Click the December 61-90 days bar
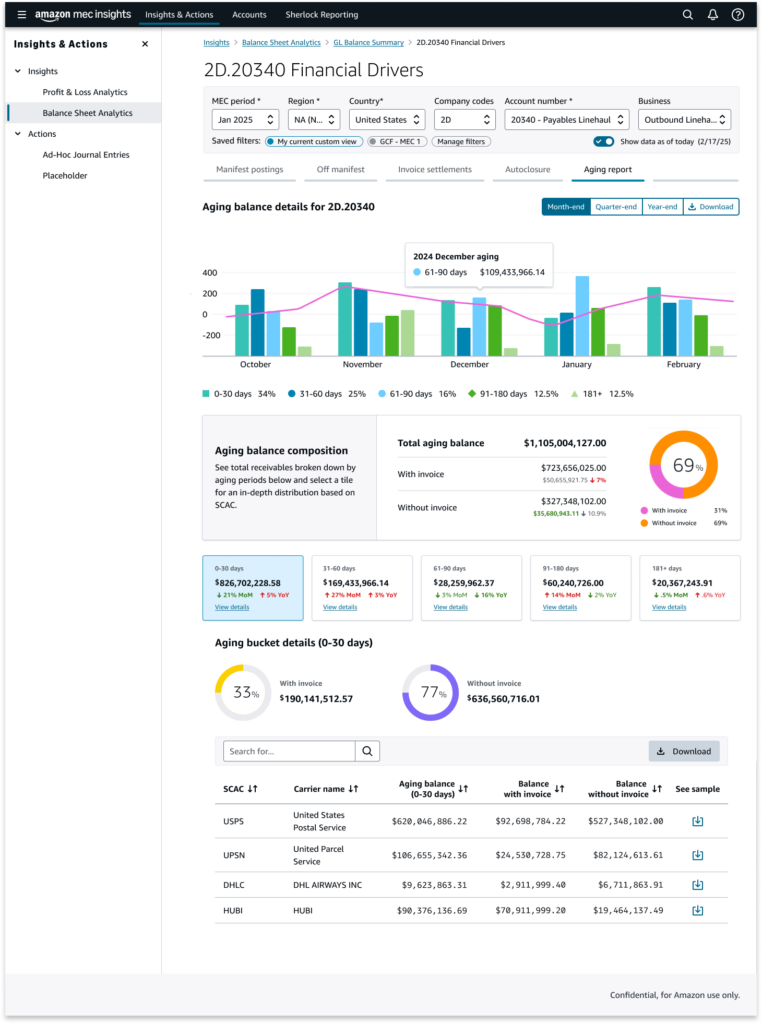The height and width of the screenshot is (1024, 762). 479,327
